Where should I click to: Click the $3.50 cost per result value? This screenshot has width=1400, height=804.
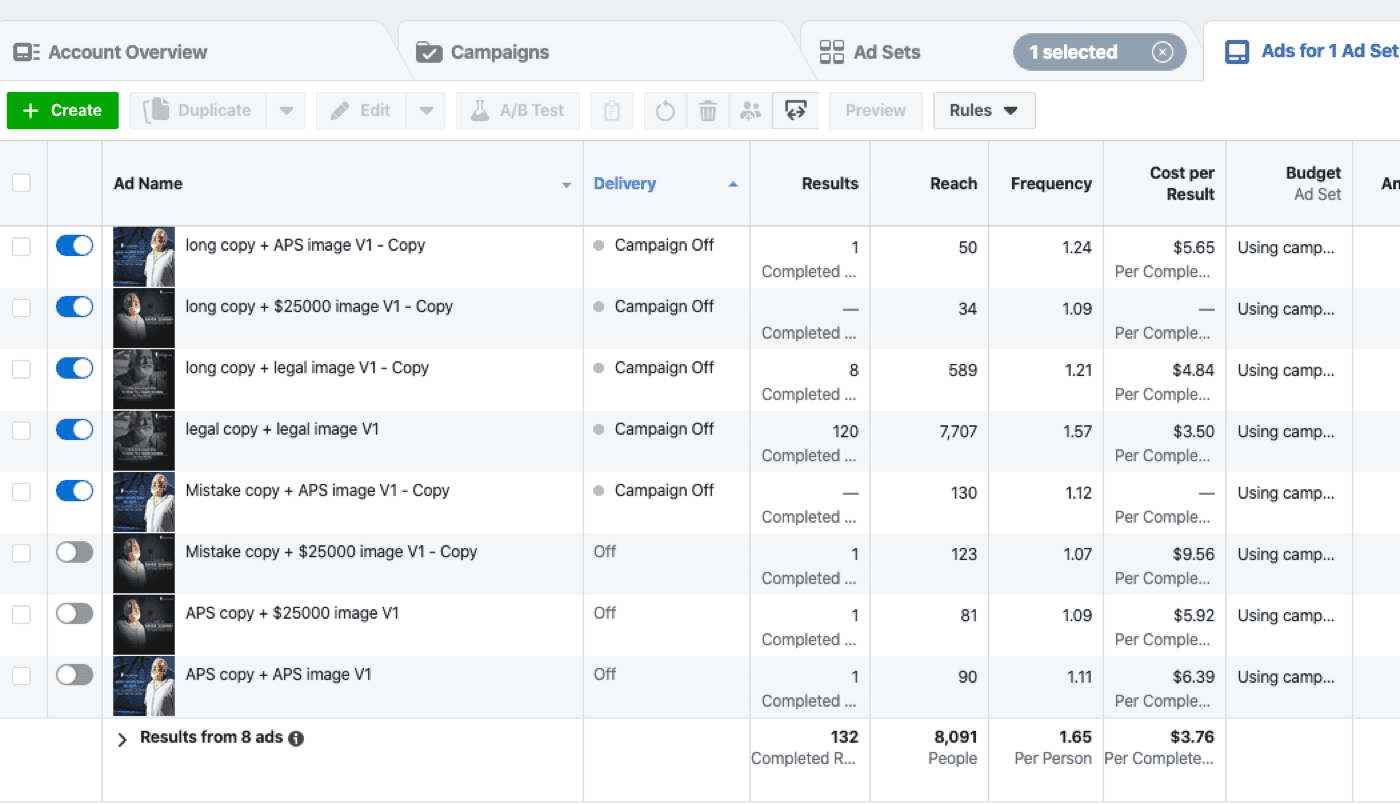[1194, 432]
